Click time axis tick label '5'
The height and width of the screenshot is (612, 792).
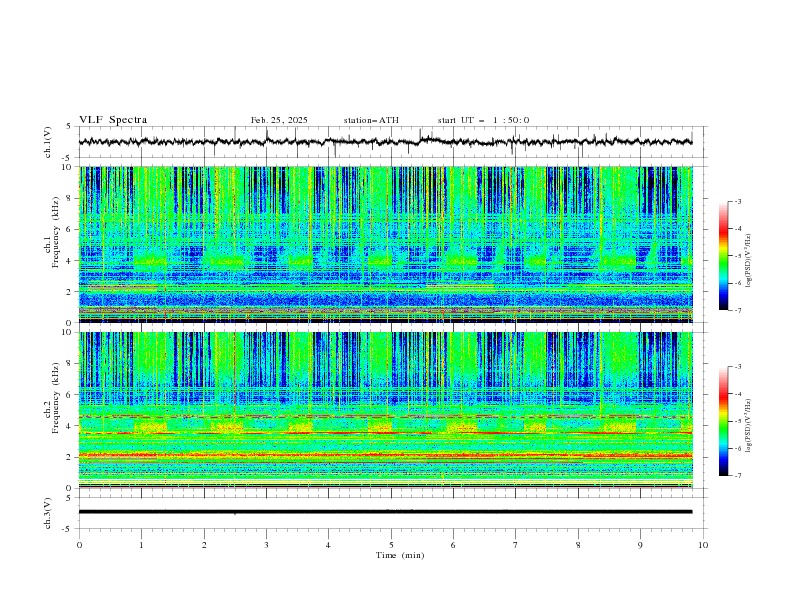[391, 545]
